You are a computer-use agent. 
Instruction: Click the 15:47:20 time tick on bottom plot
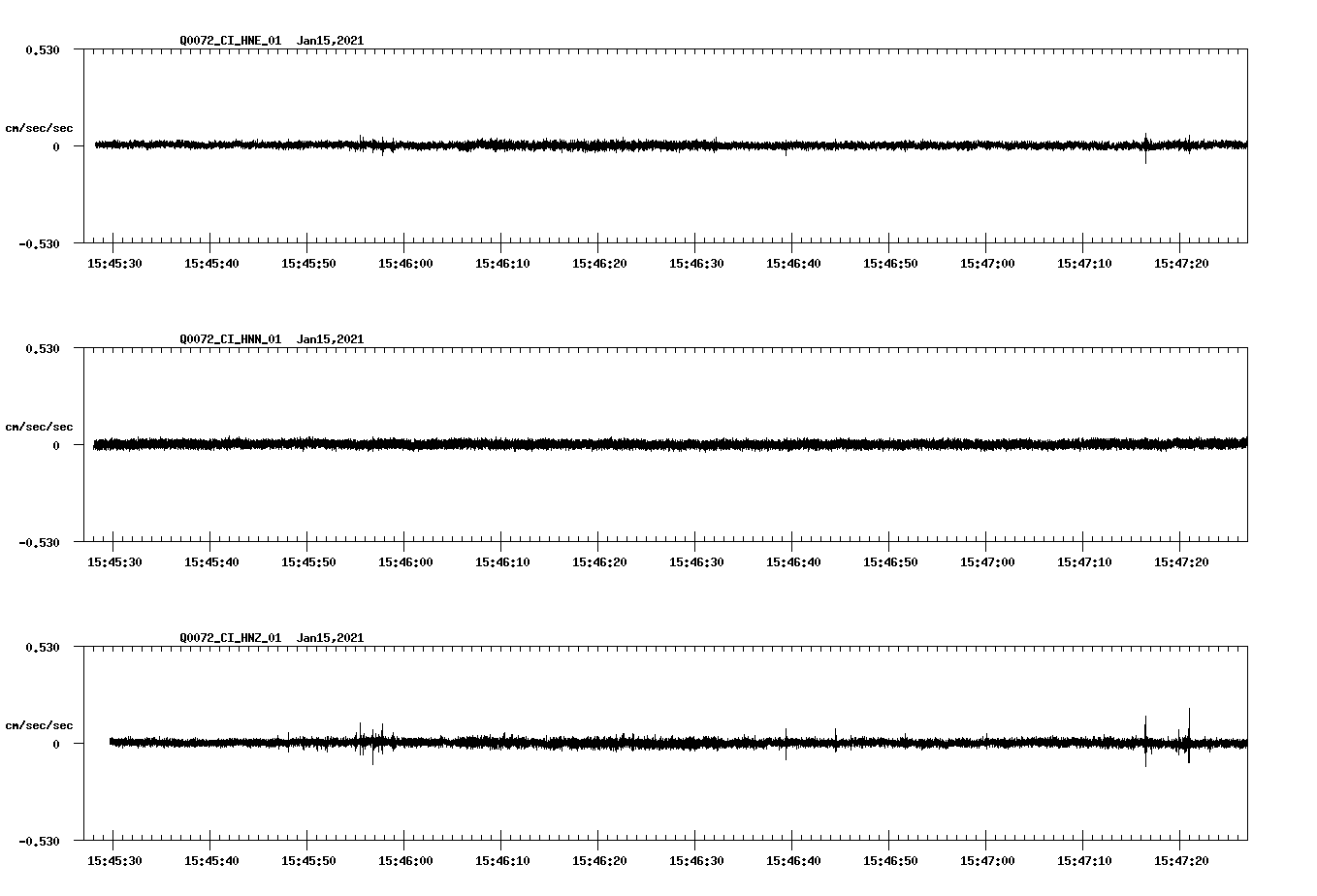pos(1179,859)
